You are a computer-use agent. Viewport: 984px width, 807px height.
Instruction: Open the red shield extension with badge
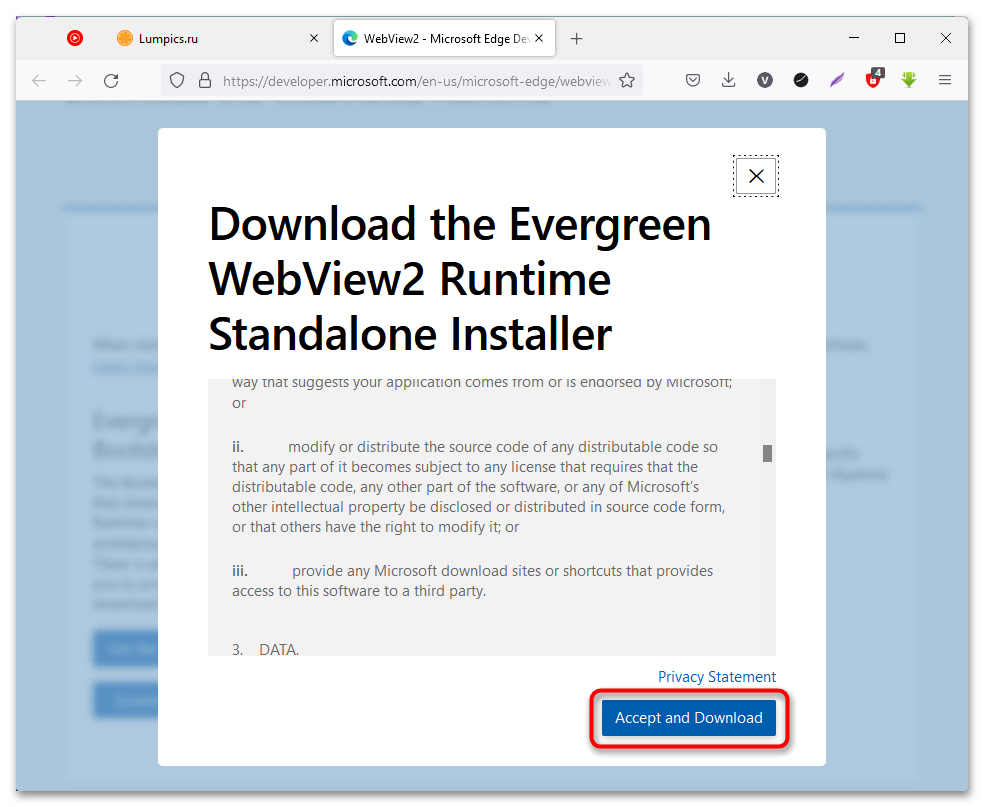[873, 80]
